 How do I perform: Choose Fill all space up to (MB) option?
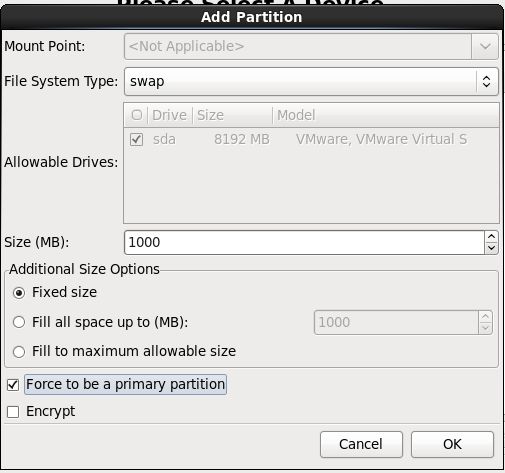[x=19, y=322]
